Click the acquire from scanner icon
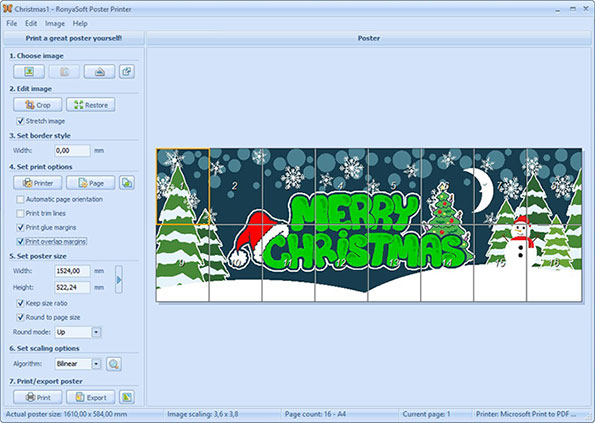Screen dimensions: 595x423 [99, 72]
